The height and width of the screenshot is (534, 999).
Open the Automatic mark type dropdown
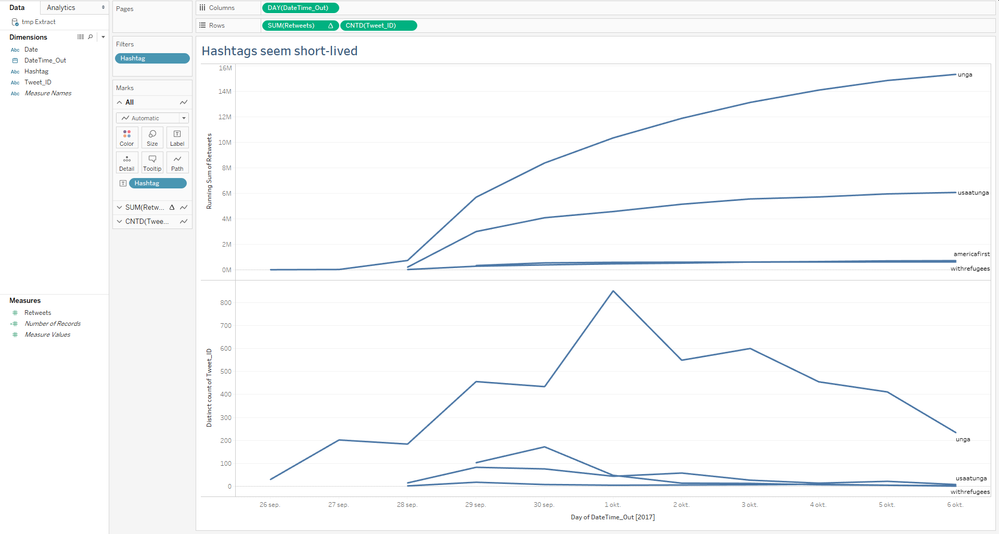152,118
